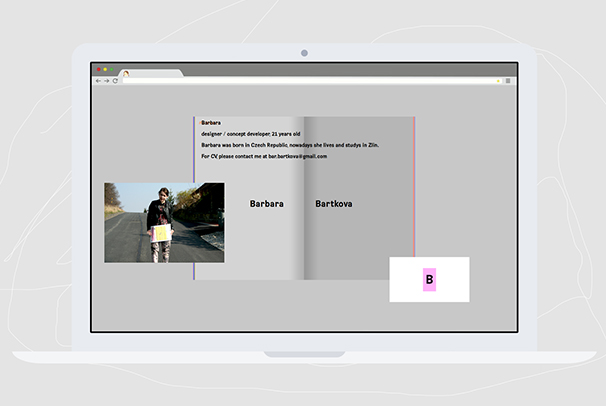Reload the page with the refresh icon
Image resolution: width=606 pixels, height=406 pixels.
(x=115, y=80)
